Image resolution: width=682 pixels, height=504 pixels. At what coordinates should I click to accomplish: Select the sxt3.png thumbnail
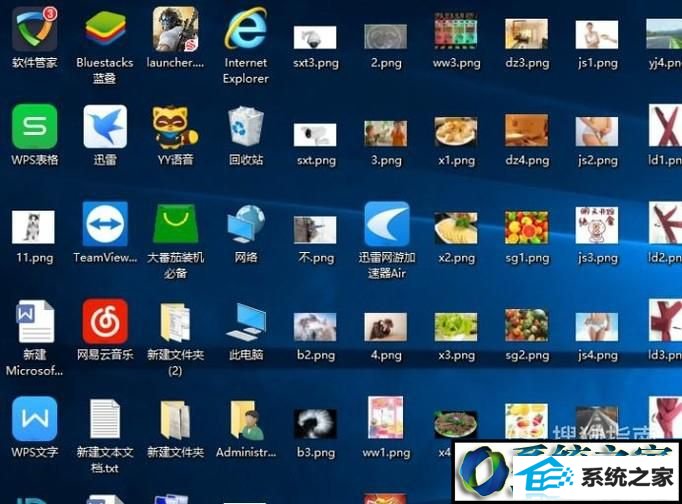(315, 38)
